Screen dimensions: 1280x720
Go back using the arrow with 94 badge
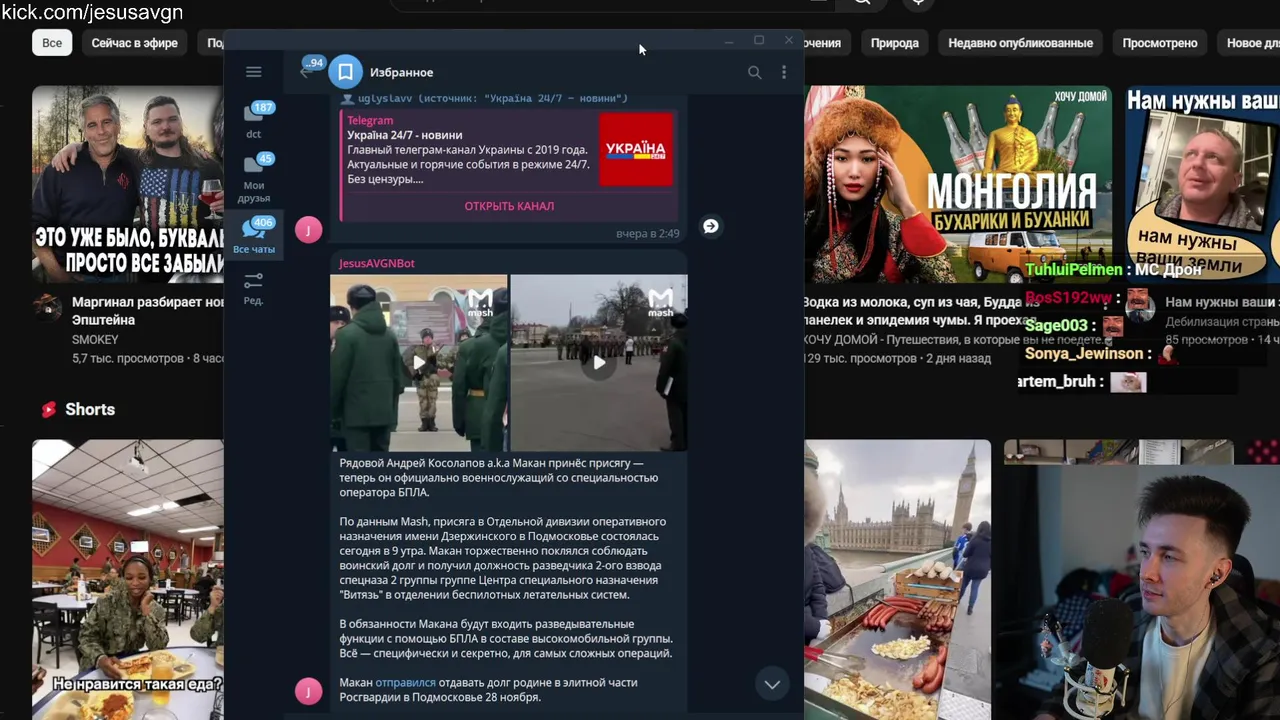tap(310, 70)
